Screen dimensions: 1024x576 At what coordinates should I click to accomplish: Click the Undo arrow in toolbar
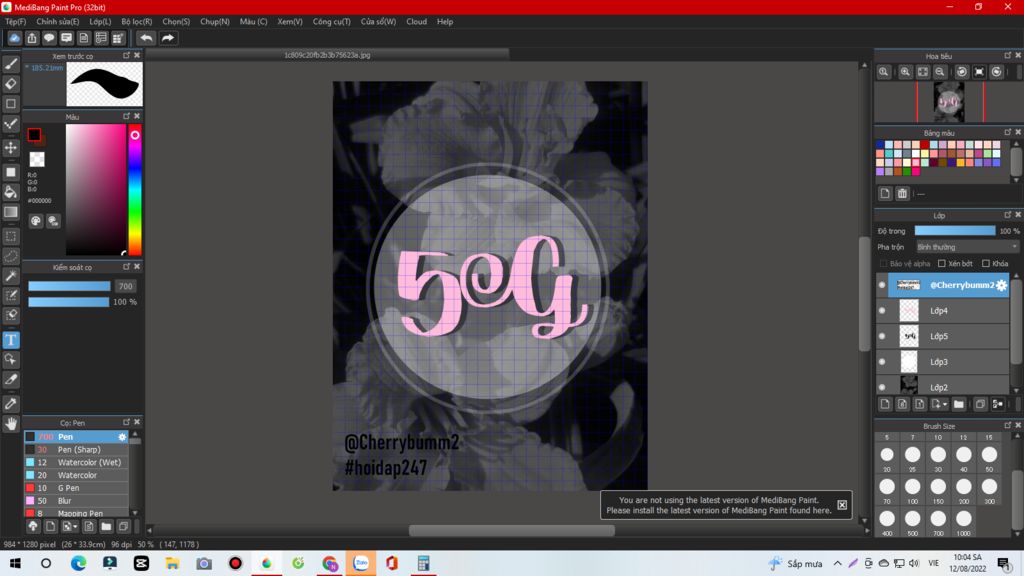click(146, 38)
